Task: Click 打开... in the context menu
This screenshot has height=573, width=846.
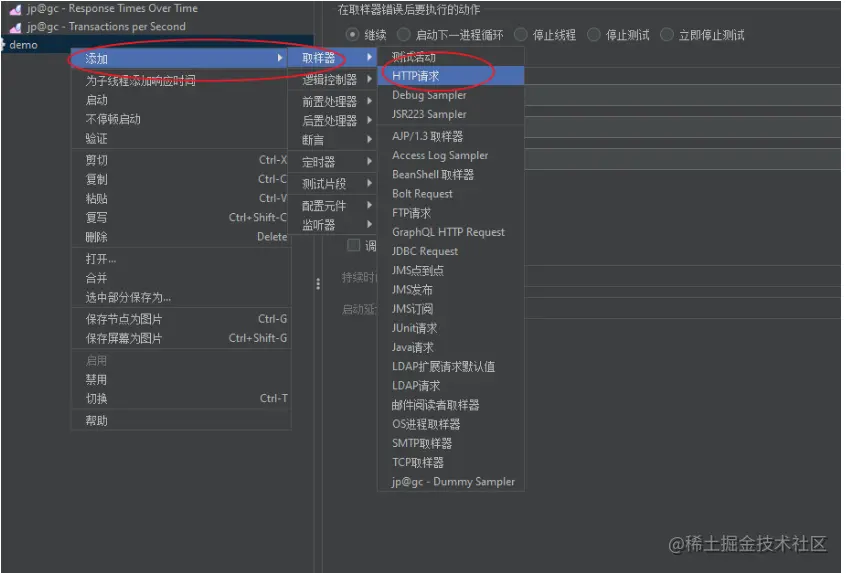Action: (181, 259)
